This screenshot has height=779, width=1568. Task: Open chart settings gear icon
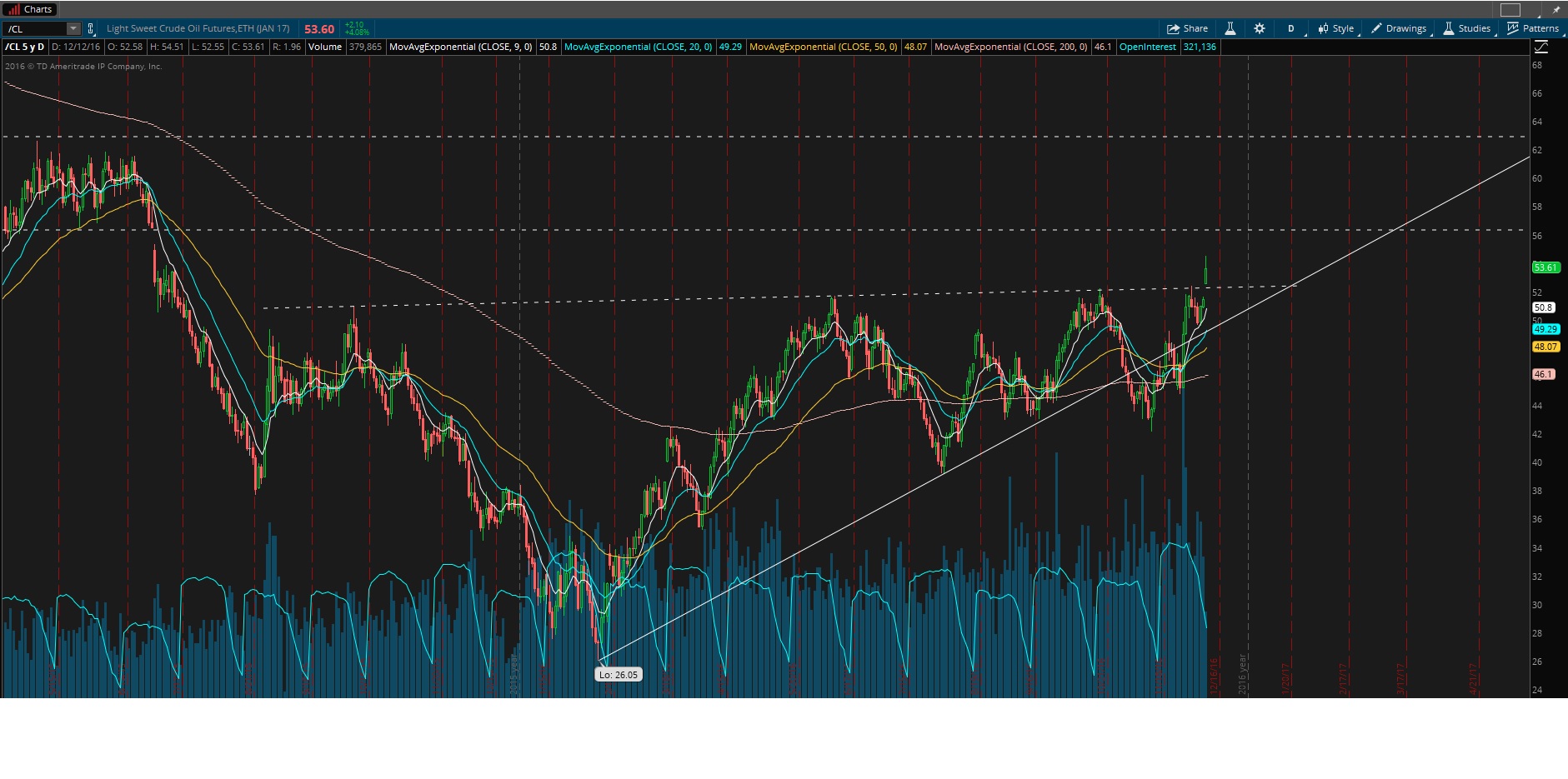tap(1260, 28)
